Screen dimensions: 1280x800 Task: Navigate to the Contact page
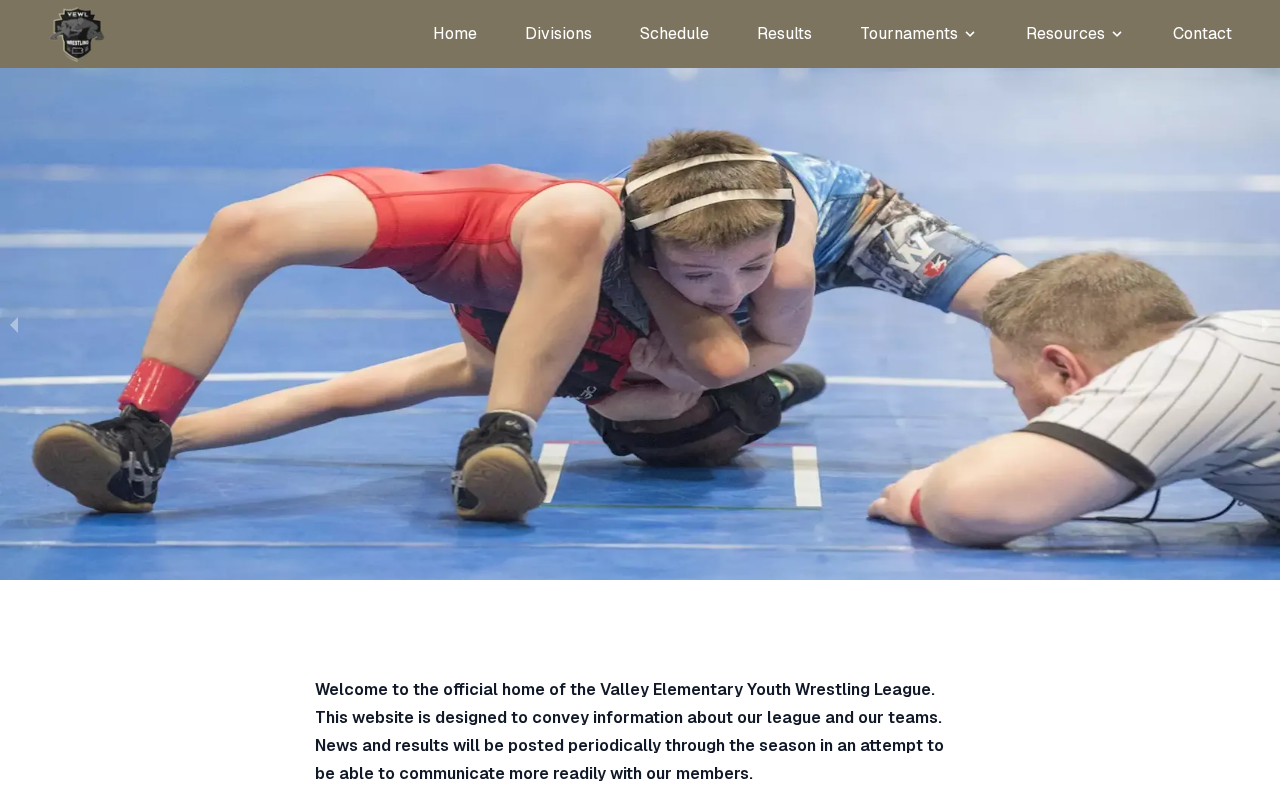pyautogui.click(x=1202, y=34)
